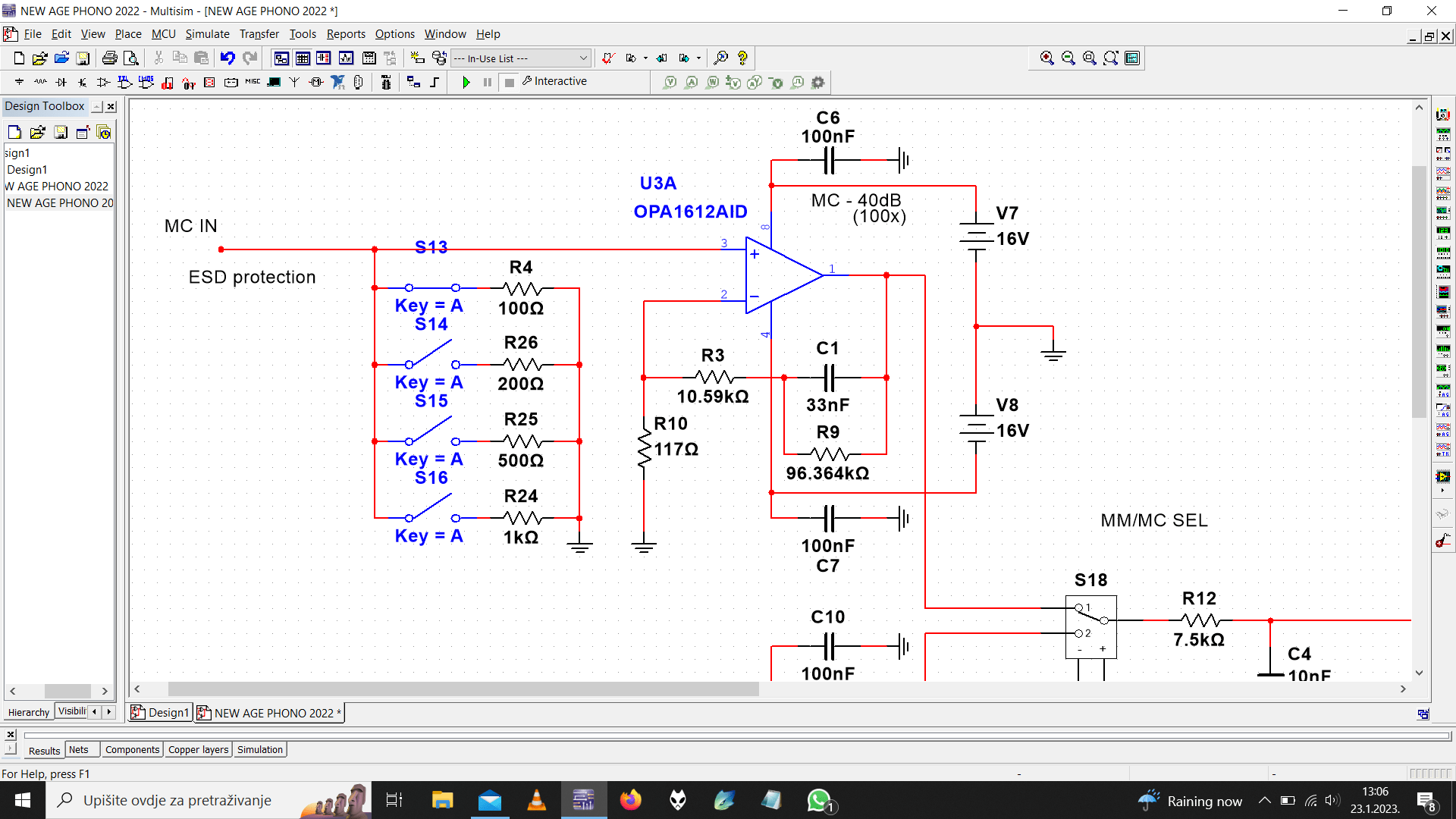The image size is (1456, 819).
Task: Show more Design Toolbox tabs with right arrow
Action: pyautogui.click(x=109, y=711)
